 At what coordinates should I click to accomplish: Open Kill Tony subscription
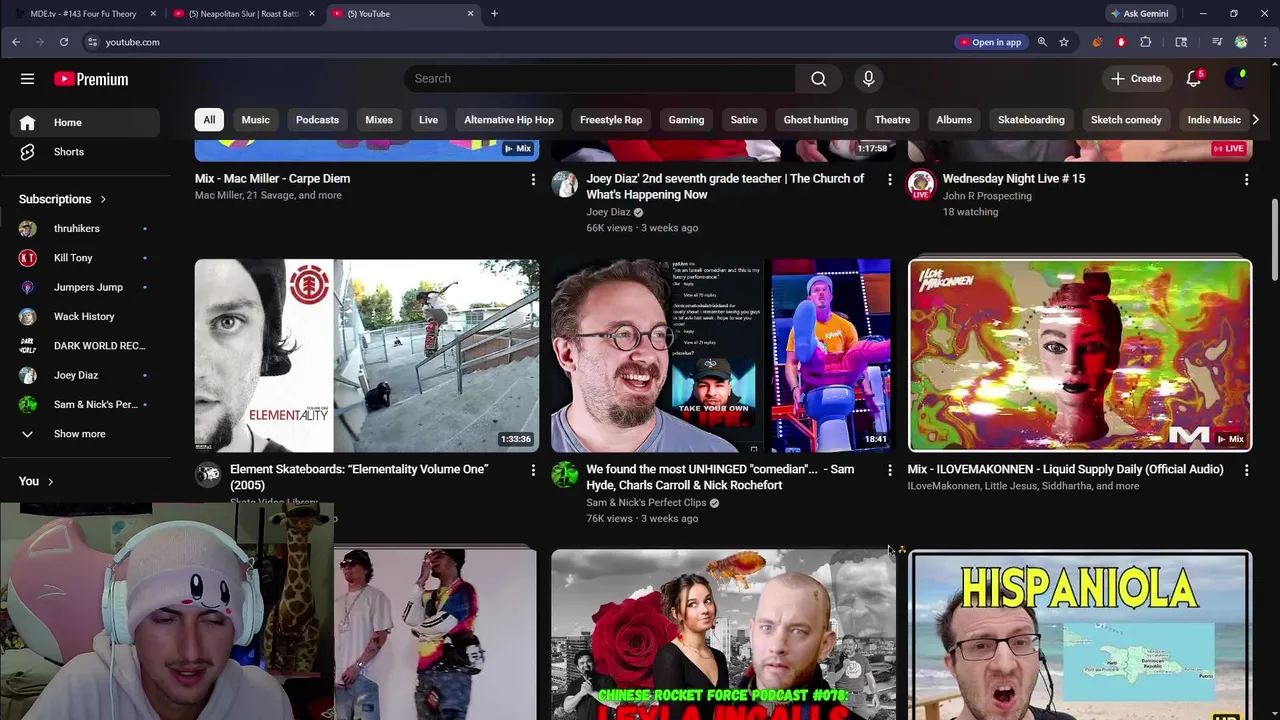coord(85,258)
